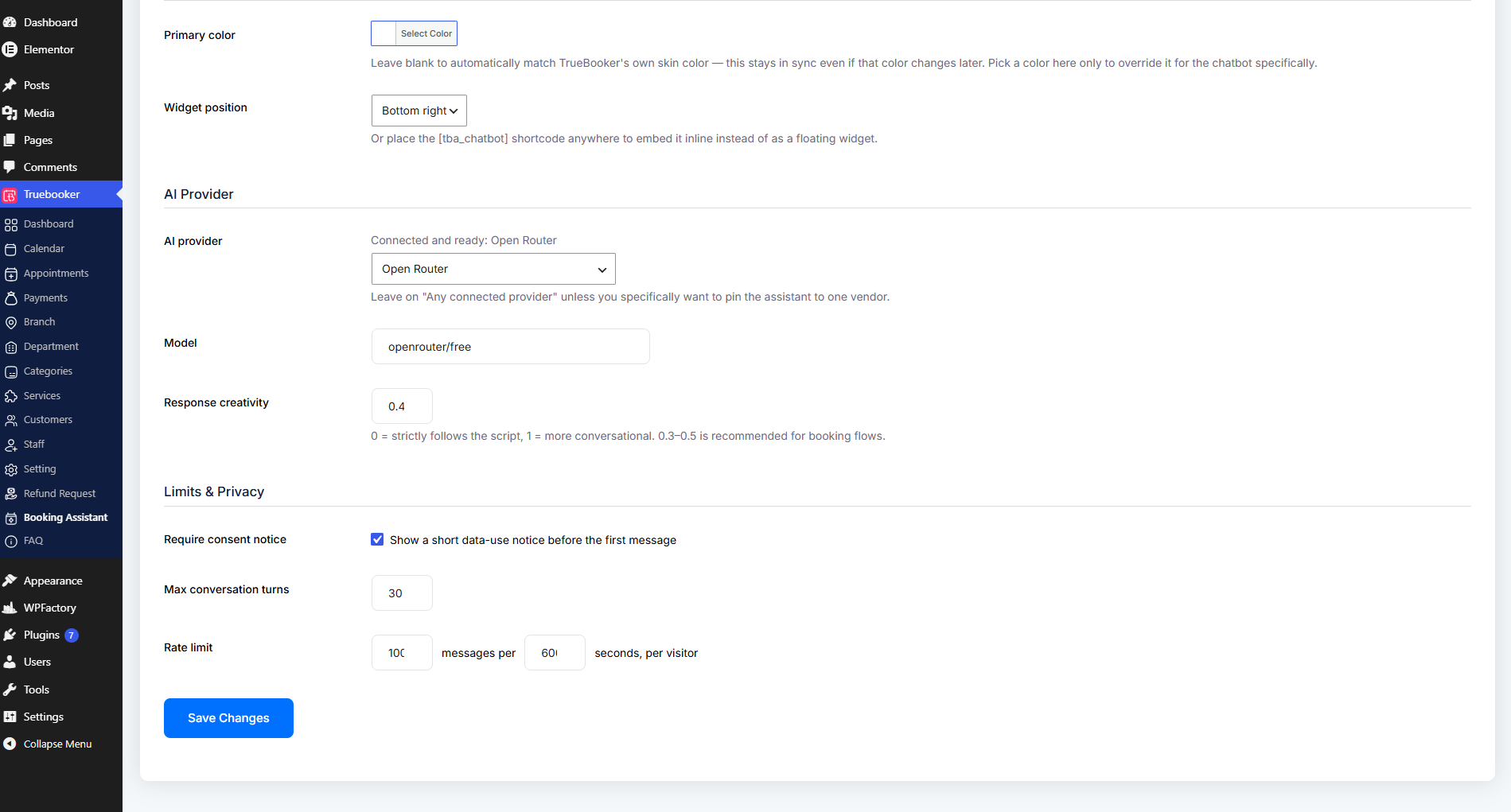Viewport: 1511px width, 812px height.
Task: Click the Setting gear icon
Action: 11,469
